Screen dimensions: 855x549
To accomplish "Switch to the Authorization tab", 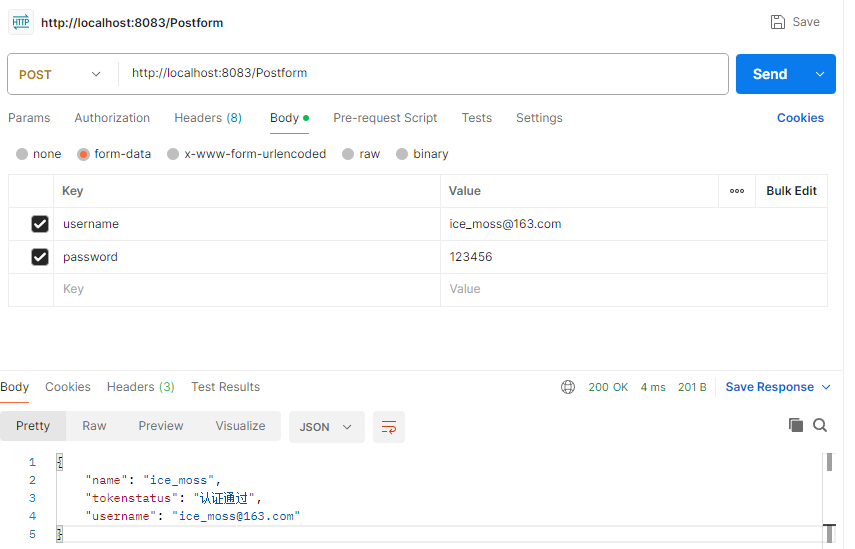I will point(112,118).
